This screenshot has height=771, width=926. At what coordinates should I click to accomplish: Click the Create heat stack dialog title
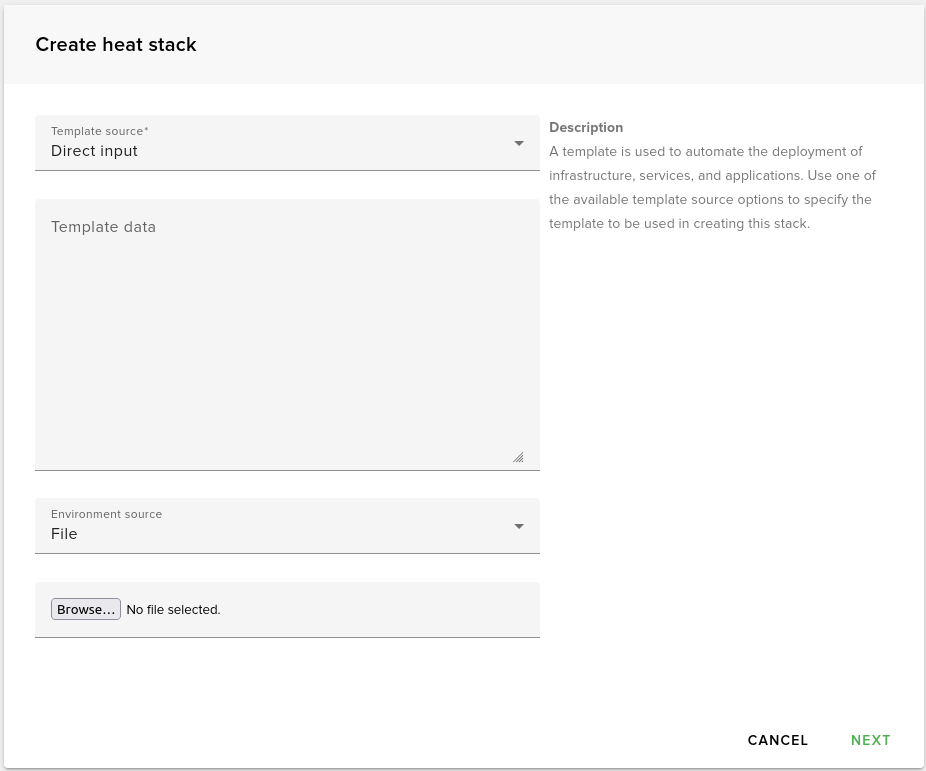(115, 44)
